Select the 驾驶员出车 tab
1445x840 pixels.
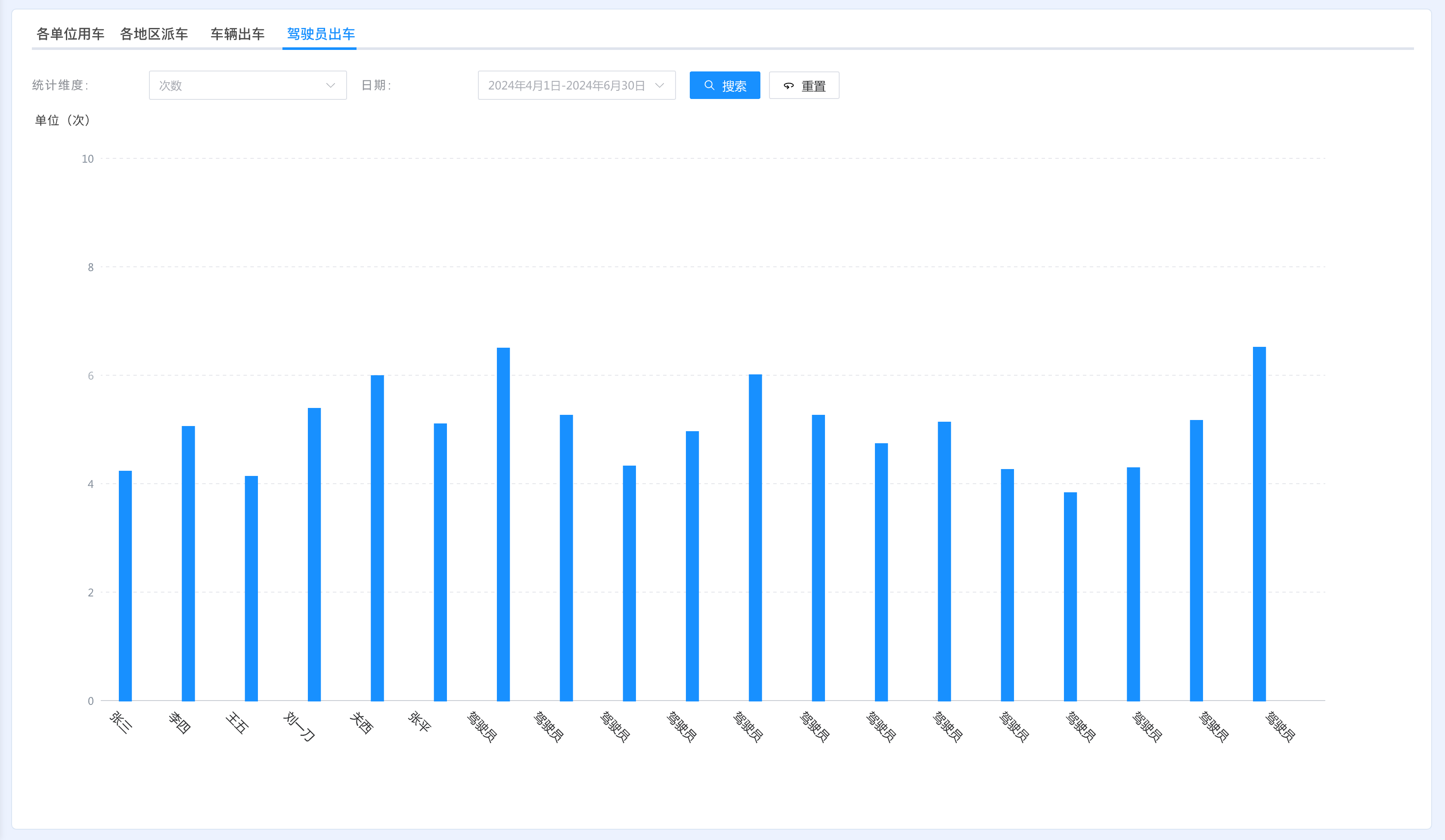[320, 34]
